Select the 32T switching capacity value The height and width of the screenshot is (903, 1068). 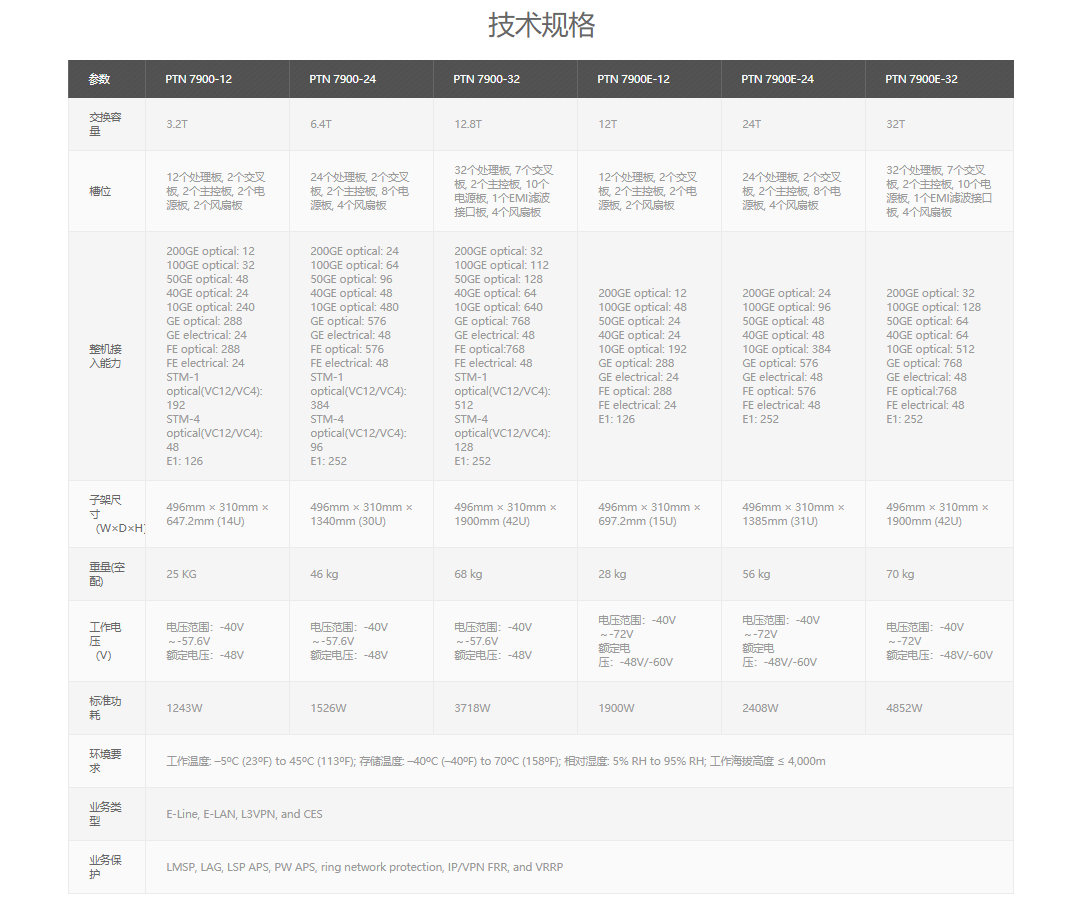[896, 124]
